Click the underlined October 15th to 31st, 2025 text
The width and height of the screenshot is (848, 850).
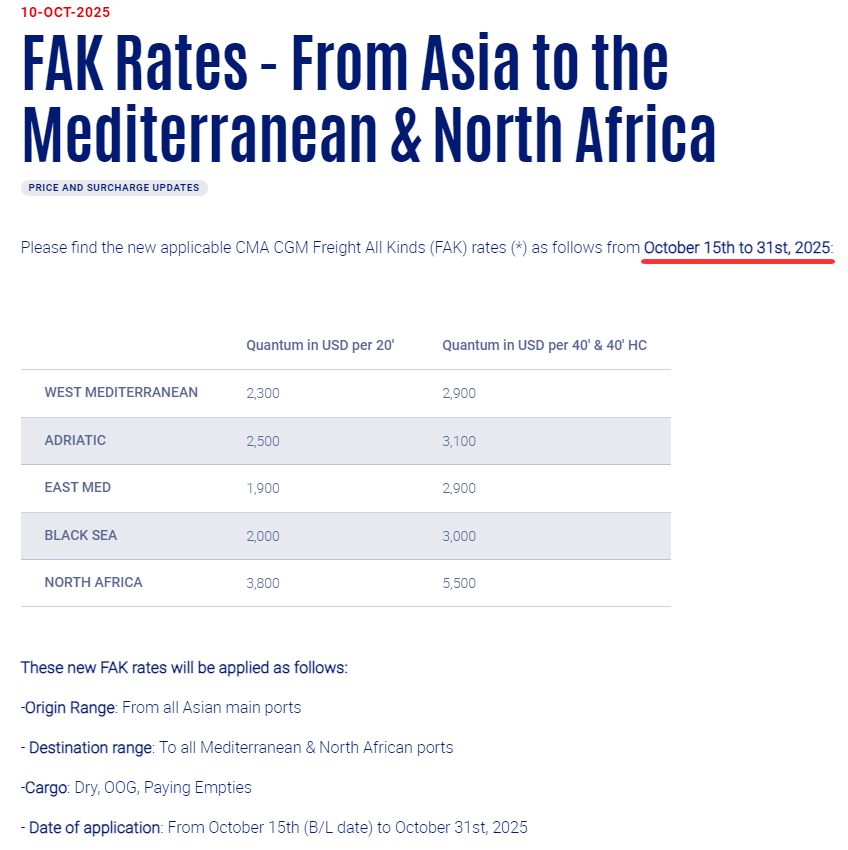pos(737,247)
